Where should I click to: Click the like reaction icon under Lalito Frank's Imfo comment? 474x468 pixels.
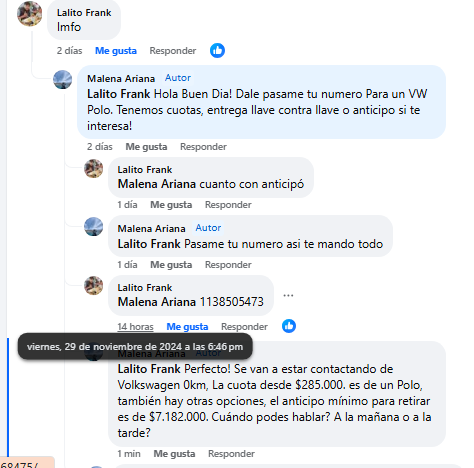(217, 51)
